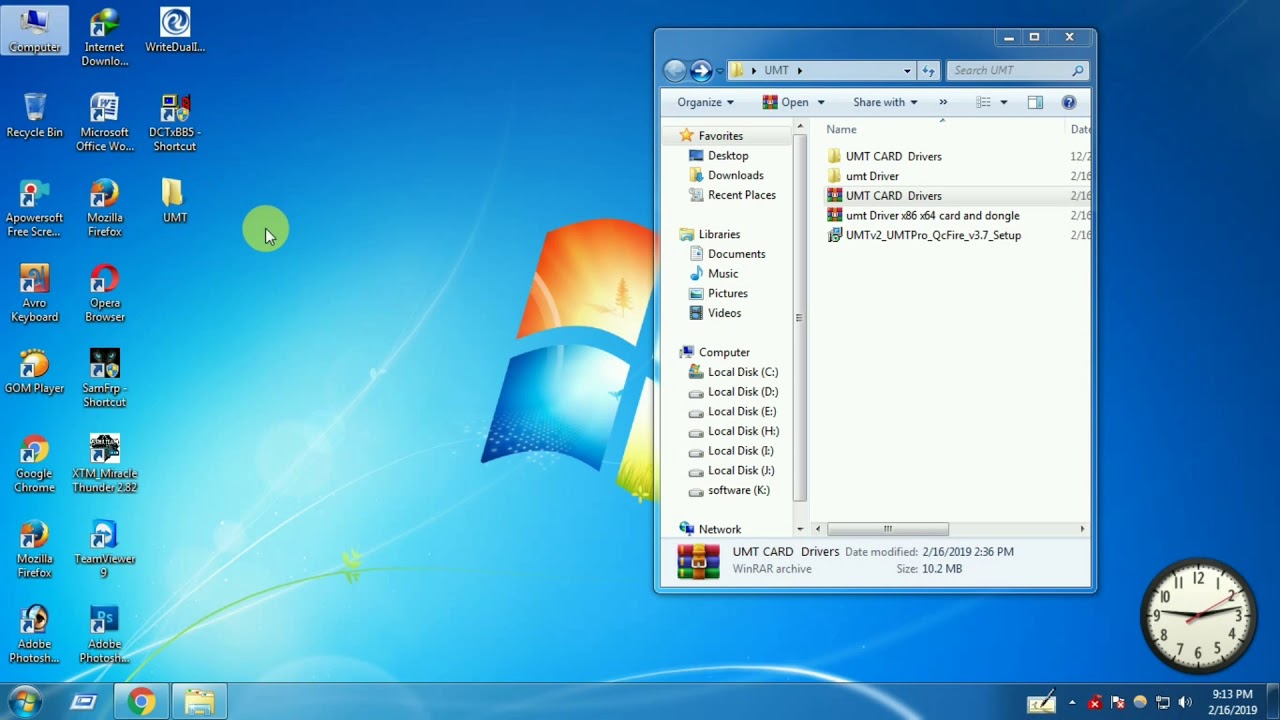Open WinRAR archive via Open button
This screenshot has height=720, width=1280.
coord(786,102)
